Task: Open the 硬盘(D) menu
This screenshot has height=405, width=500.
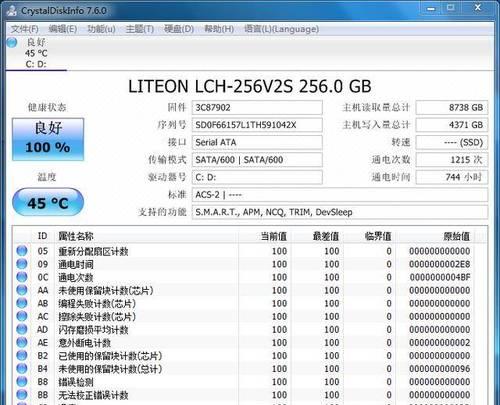Action: point(179,29)
